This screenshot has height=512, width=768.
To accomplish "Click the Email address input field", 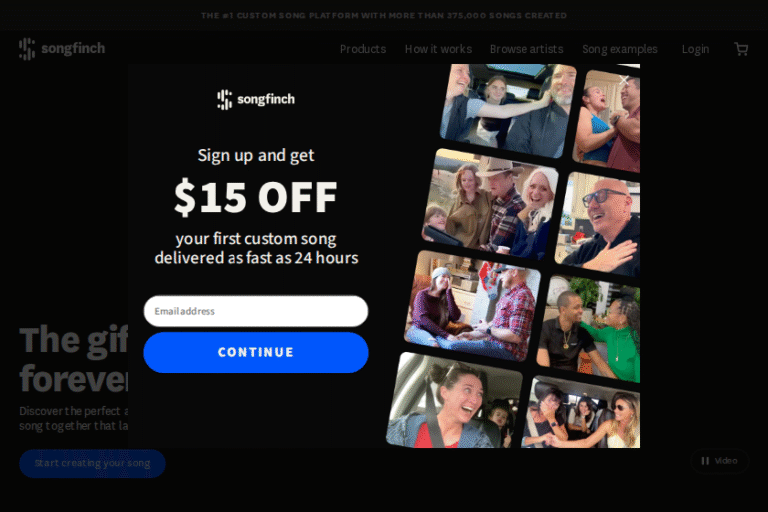I will tap(256, 311).
